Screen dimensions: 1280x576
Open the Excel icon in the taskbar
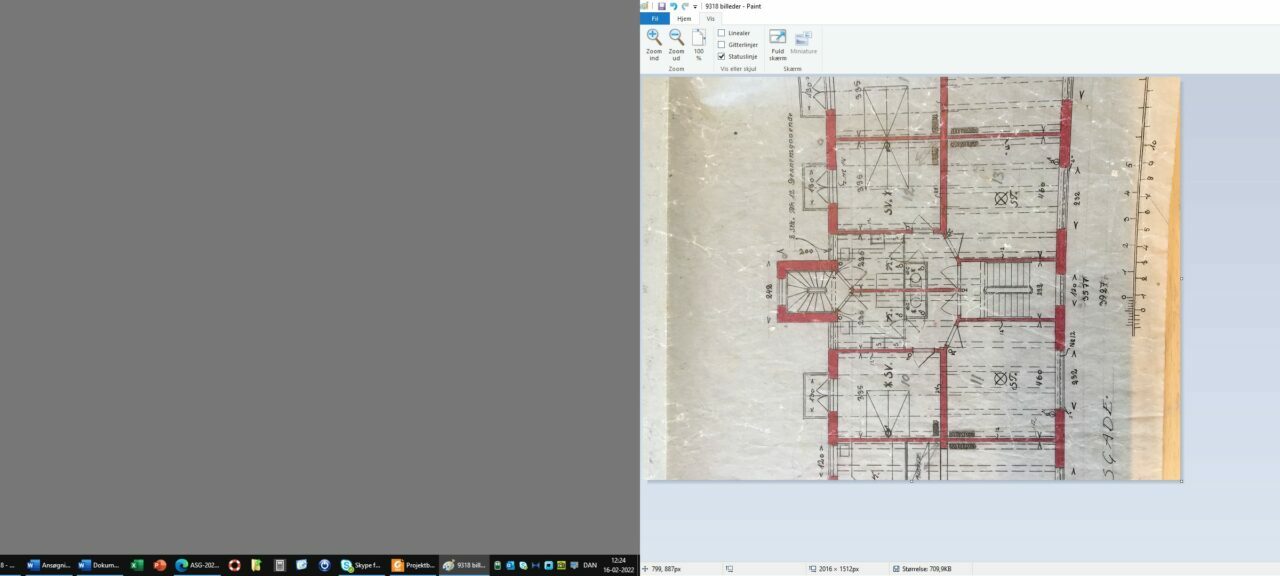(x=137, y=565)
